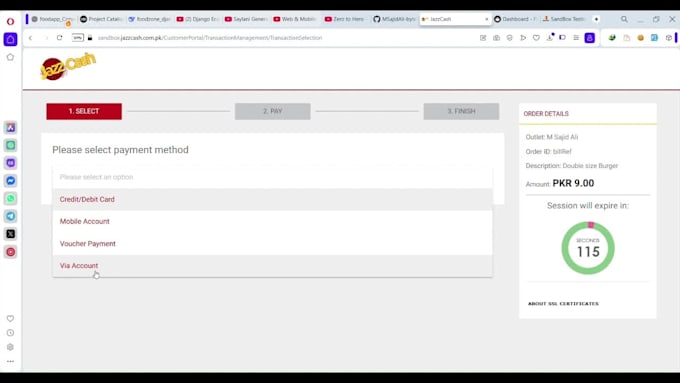Open the Opera main menu logo

[10, 21]
